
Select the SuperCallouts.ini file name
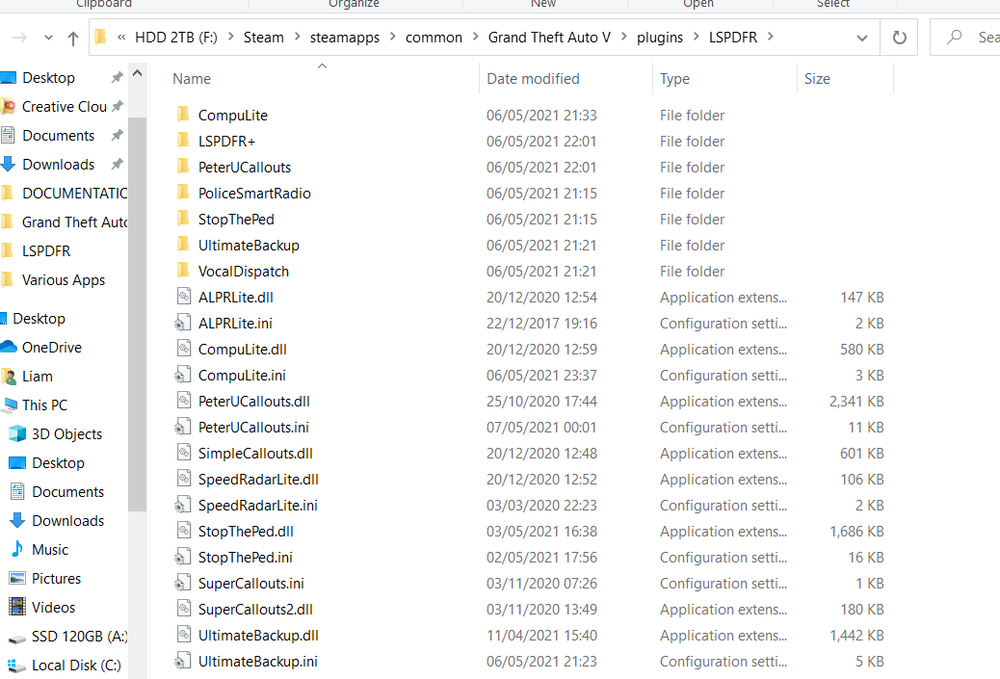pyautogui.click(x=251, y=583)
